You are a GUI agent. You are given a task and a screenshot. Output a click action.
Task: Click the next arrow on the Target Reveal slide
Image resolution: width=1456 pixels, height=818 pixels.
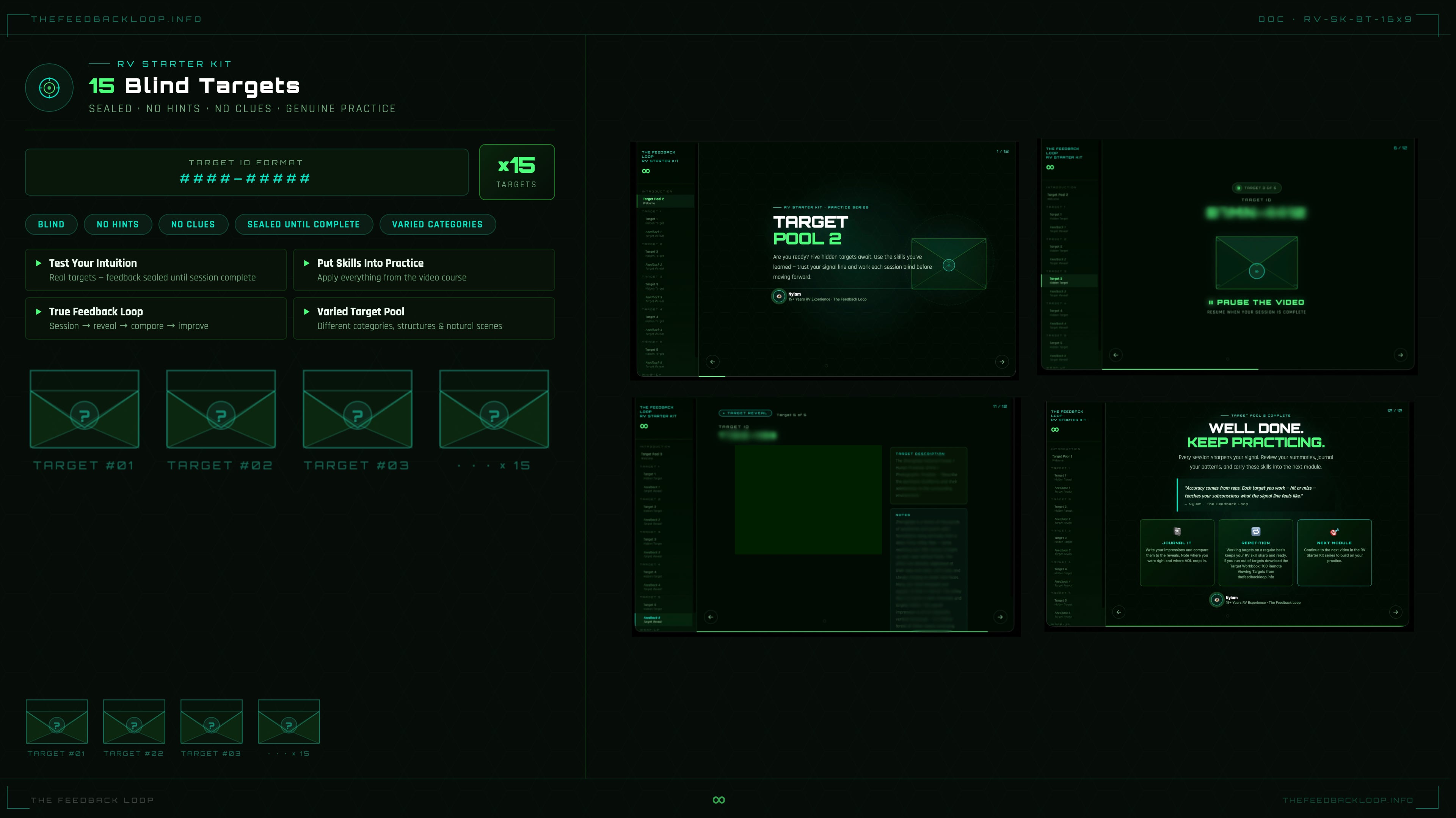1000,617
